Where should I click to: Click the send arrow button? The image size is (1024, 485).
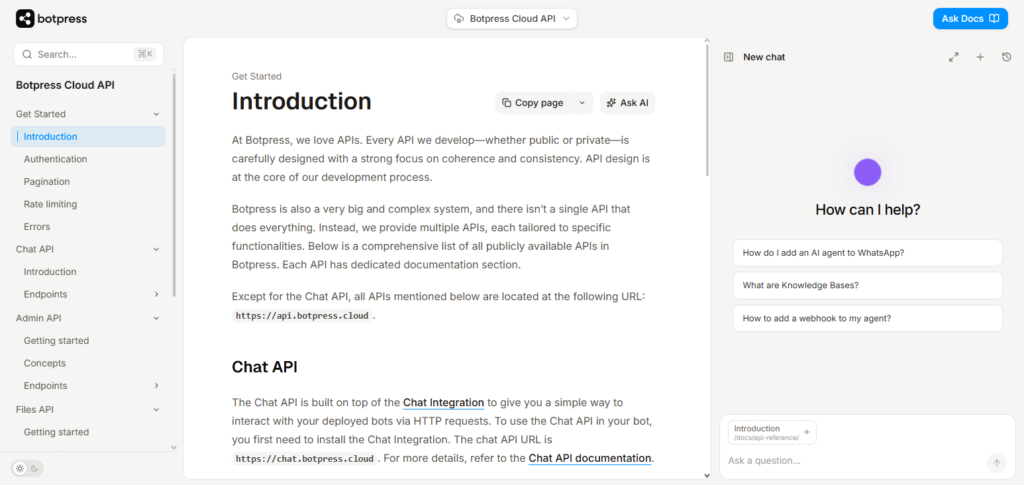[x=996, y=463]
